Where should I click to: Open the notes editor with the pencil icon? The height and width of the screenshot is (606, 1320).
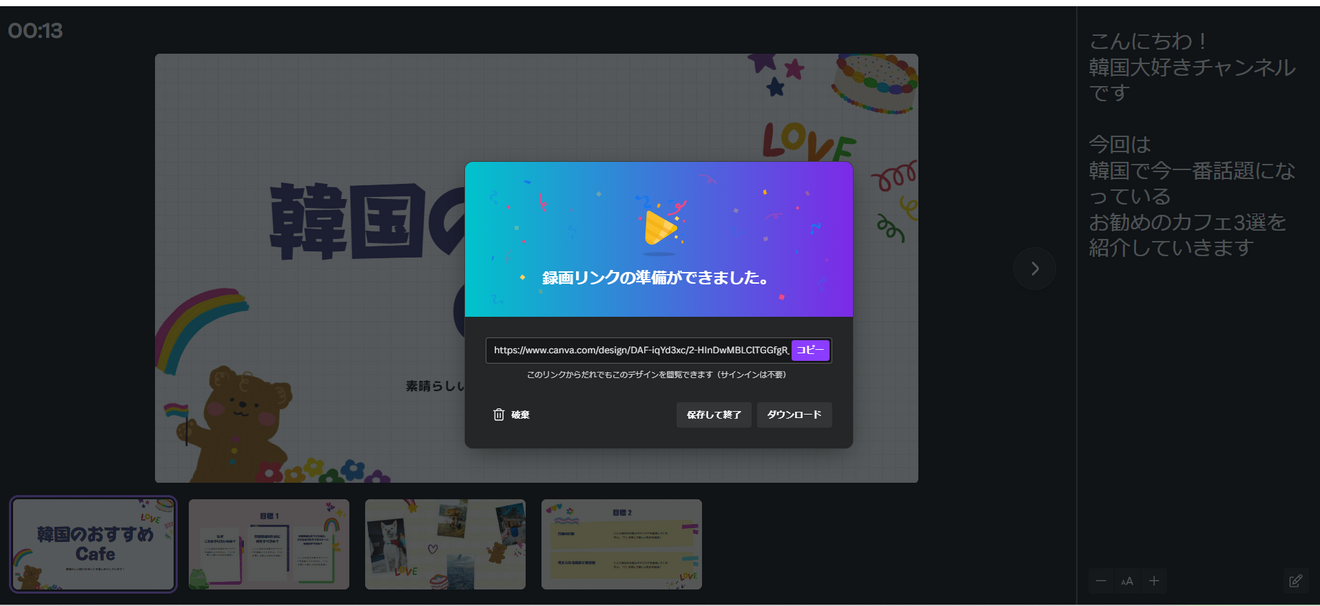pos(1297,580)
